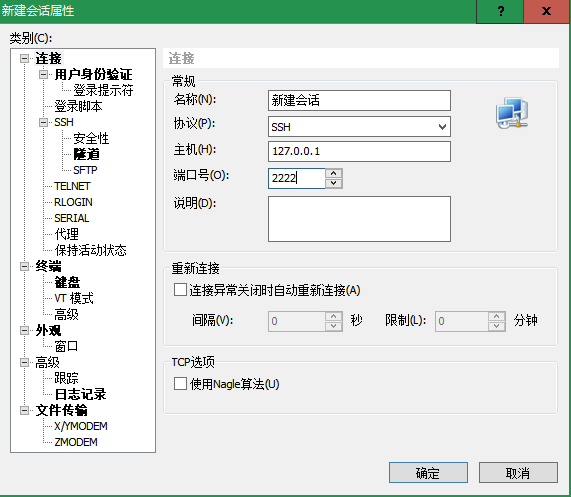
Task: Open 隧道 settings under SSH
Action: click(86, 154)
